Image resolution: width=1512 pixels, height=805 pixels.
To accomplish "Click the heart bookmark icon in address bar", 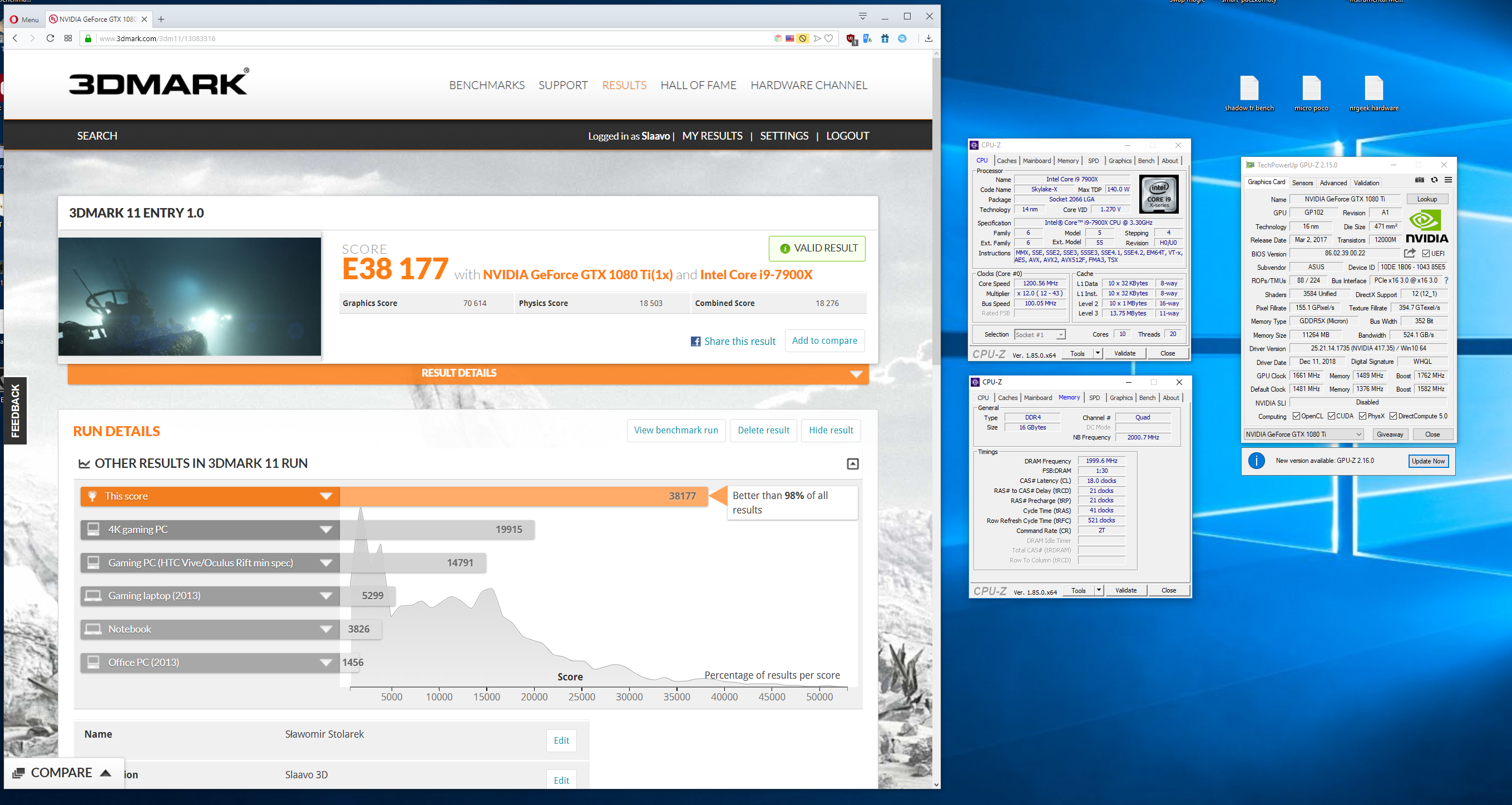I will [x=829, y=39].
